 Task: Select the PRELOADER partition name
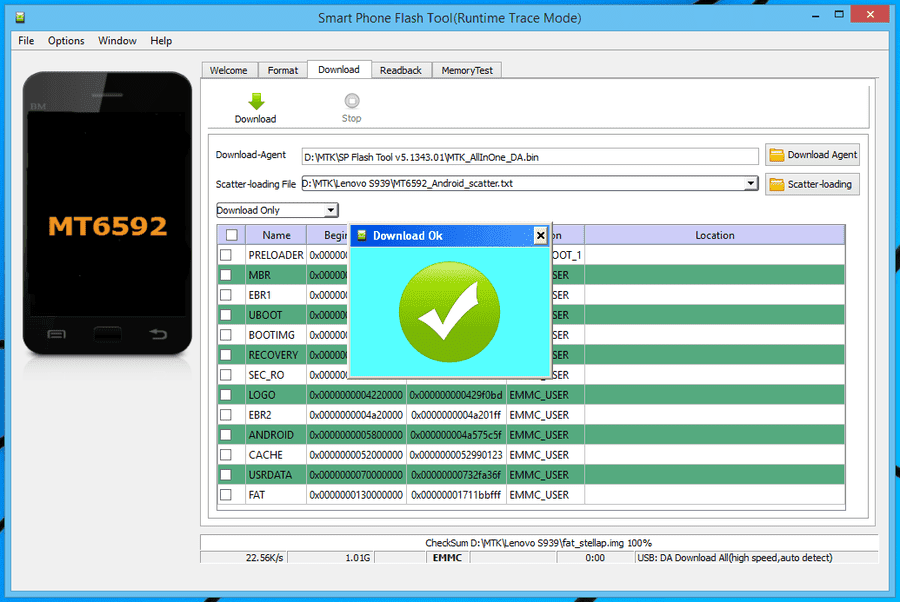[276, 255]
